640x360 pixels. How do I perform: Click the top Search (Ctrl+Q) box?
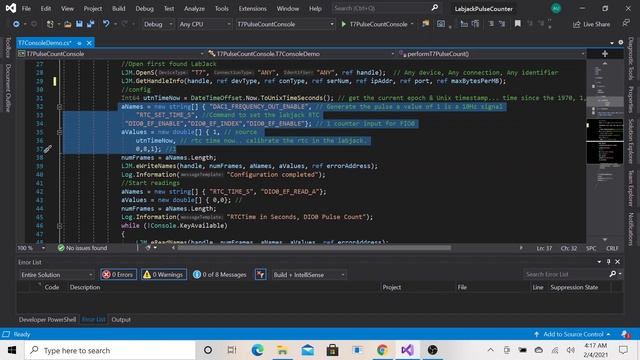click(x=386, y=8)
